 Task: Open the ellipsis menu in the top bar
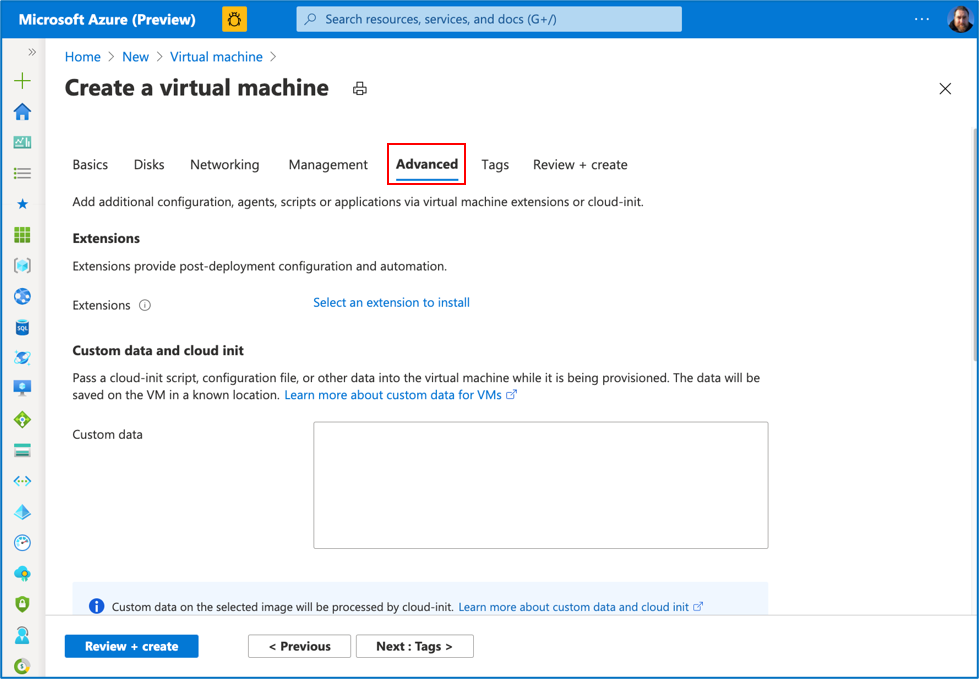tap(922, 19)
